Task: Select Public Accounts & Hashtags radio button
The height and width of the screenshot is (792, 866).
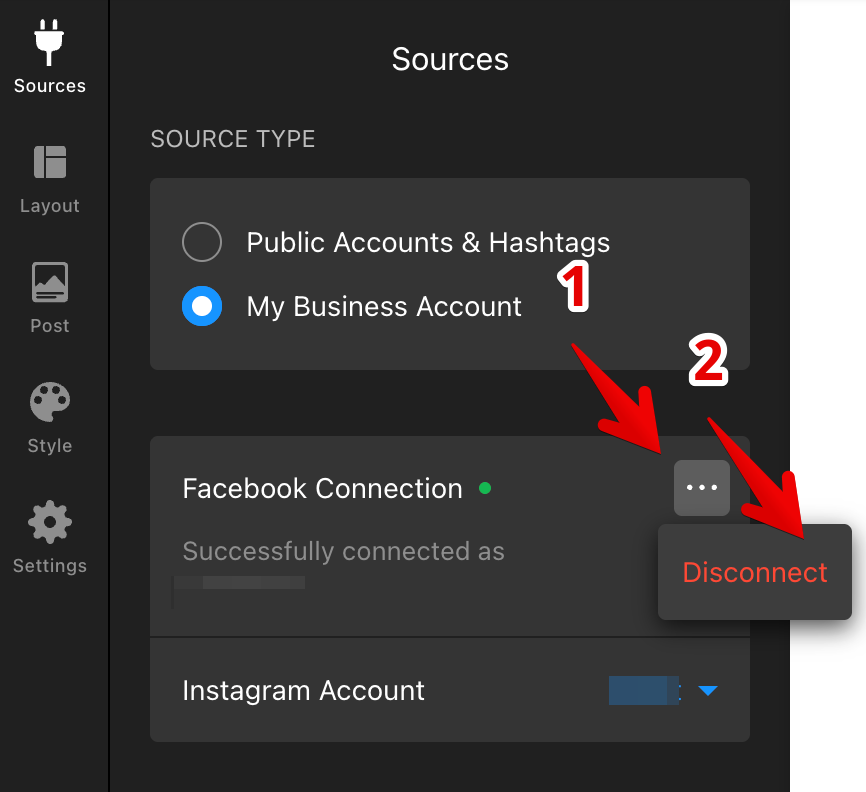Action: click(202, 242)
